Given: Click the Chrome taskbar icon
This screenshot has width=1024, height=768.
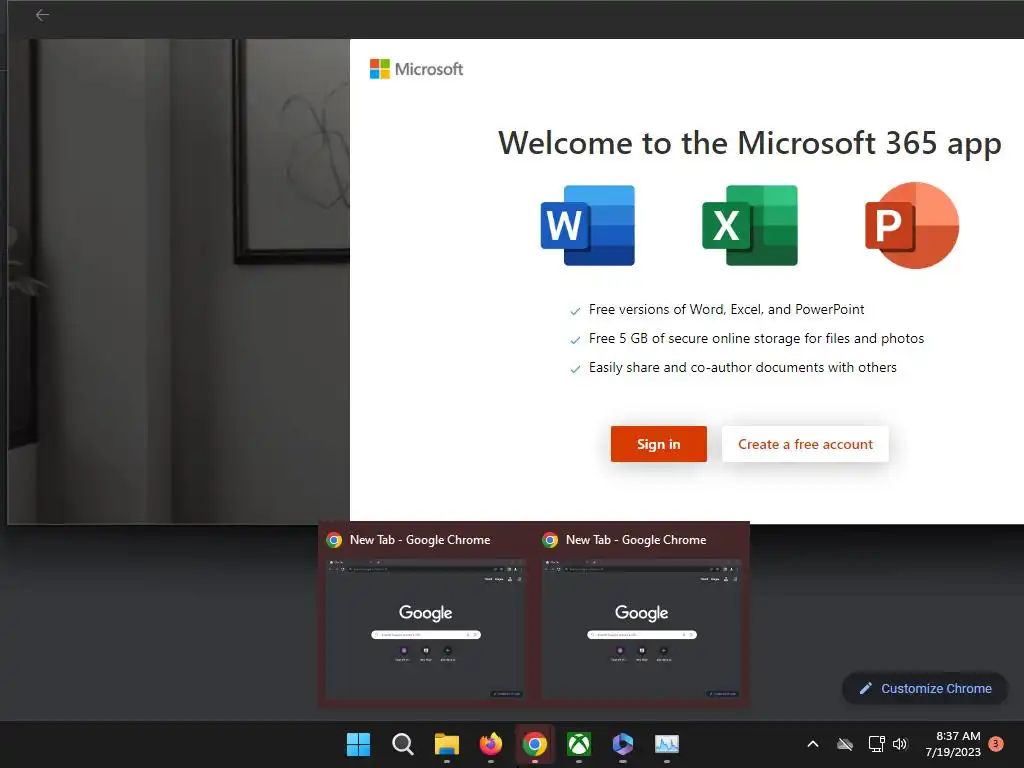Looking at the screenshot, I should [535, 744].
